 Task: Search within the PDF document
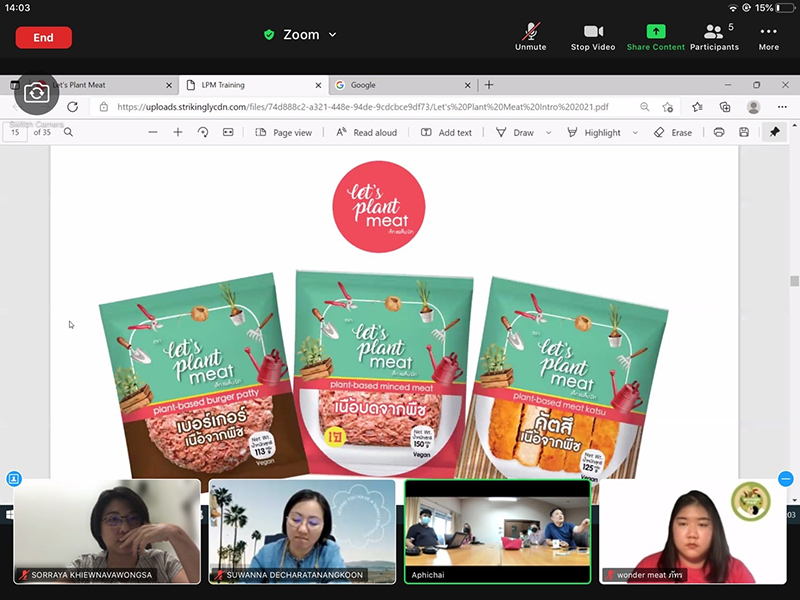68,133
